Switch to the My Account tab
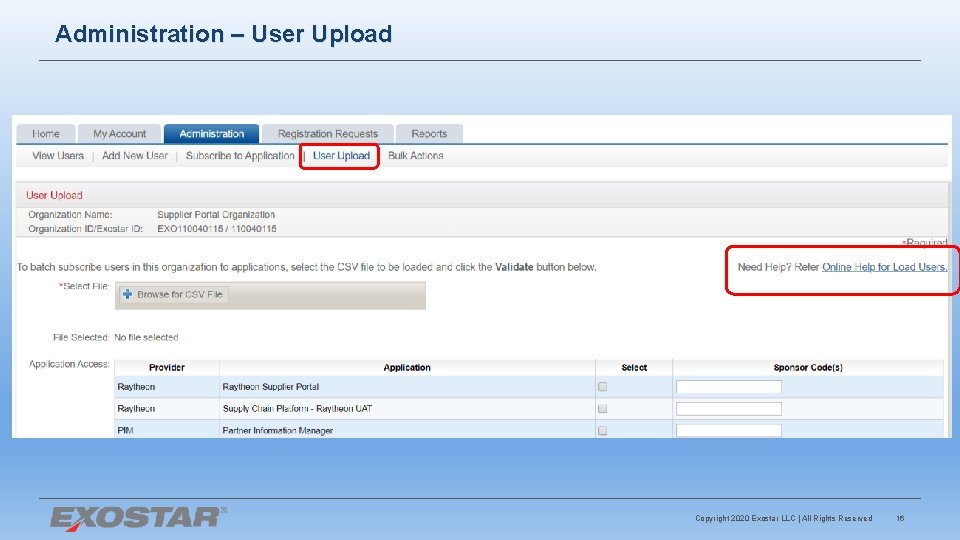The image size is (960, 540). (119, 133)
